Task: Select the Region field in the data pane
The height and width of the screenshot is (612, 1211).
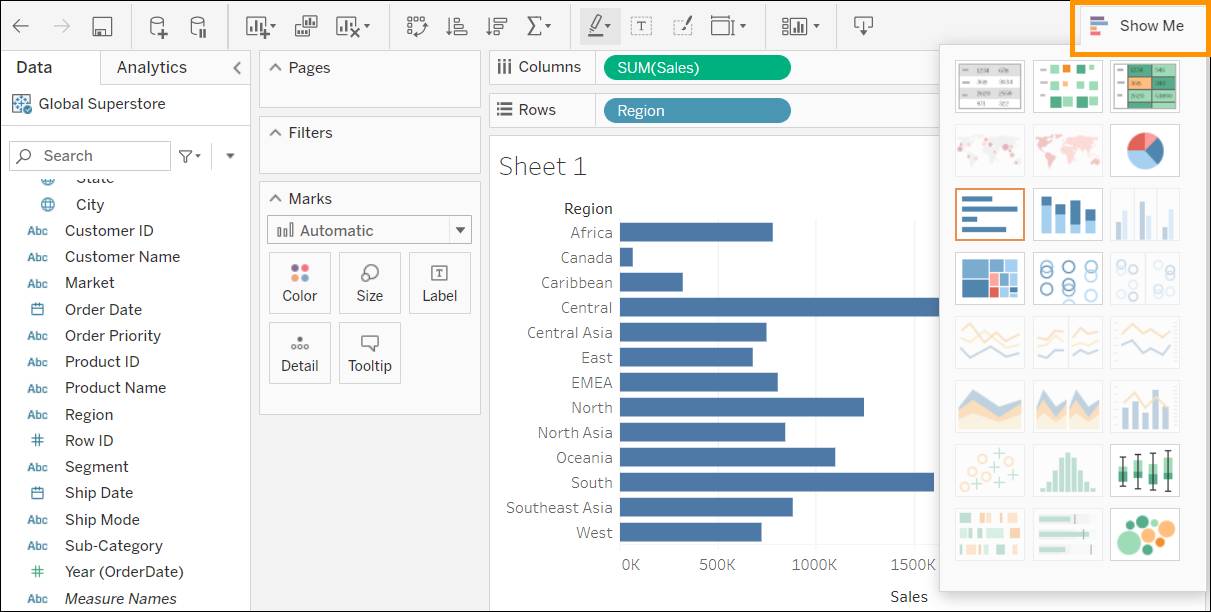Action: click(89, 414)
